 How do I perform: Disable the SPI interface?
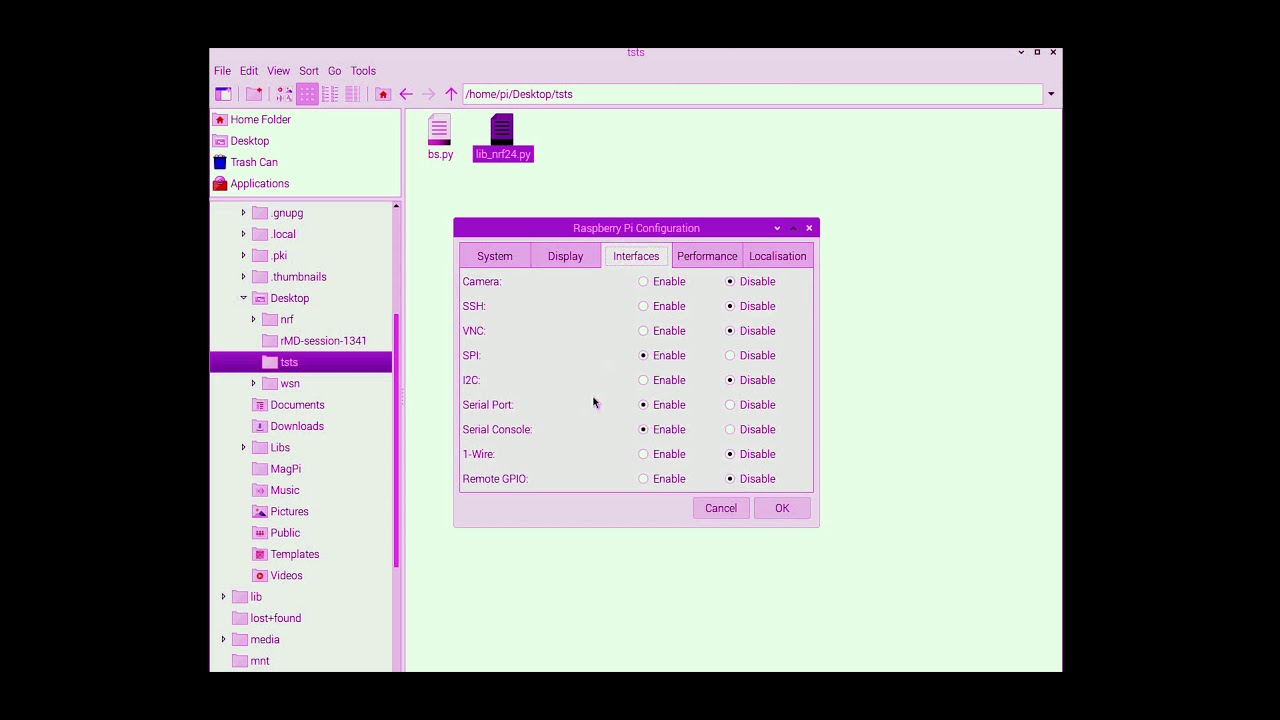point(730,356)
